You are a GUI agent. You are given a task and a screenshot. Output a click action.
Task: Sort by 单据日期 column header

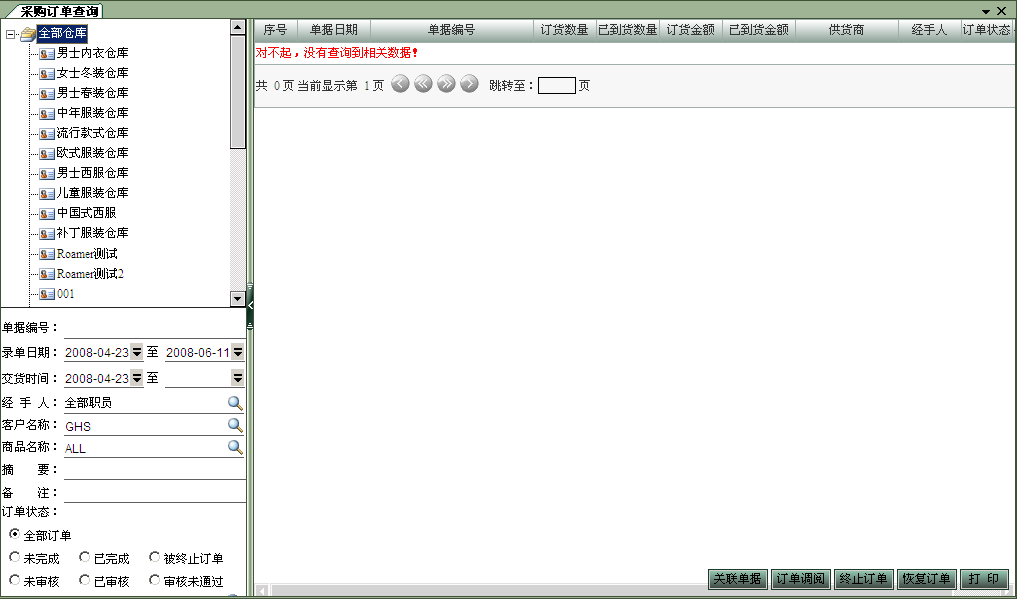pos(333,30)
